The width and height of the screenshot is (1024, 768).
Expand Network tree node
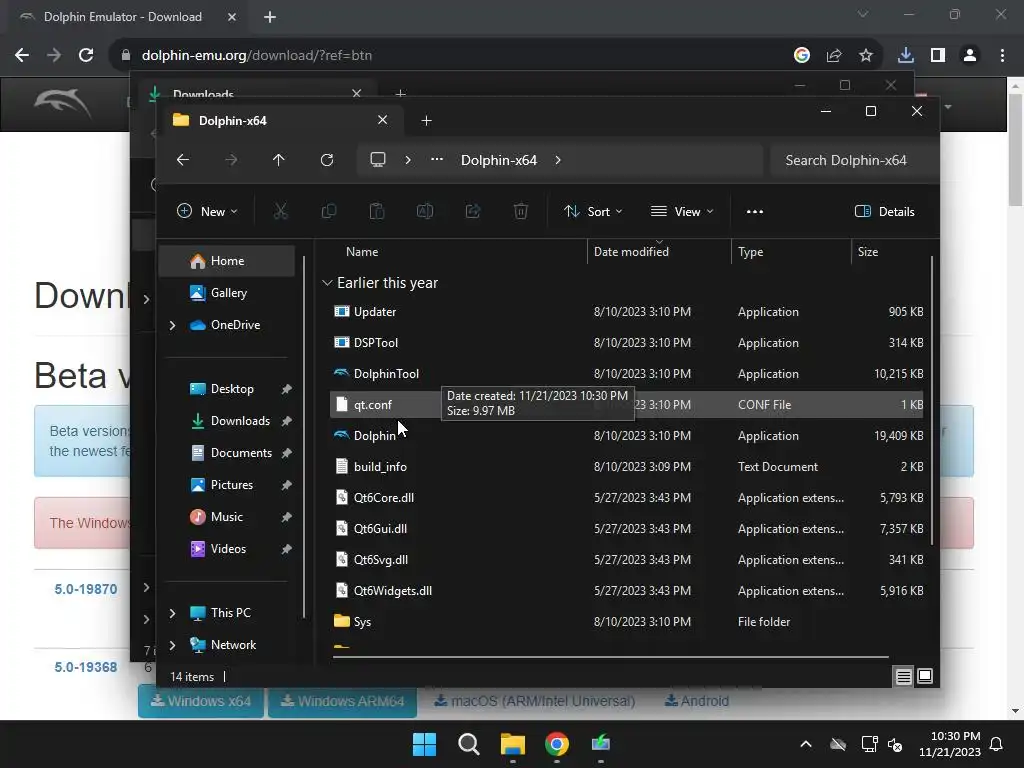[x=172, y=645]
